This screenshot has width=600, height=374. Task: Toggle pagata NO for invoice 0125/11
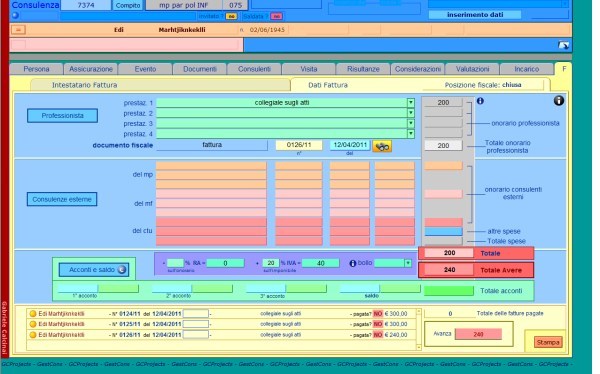pyautogui.click(x=378, y=324)
